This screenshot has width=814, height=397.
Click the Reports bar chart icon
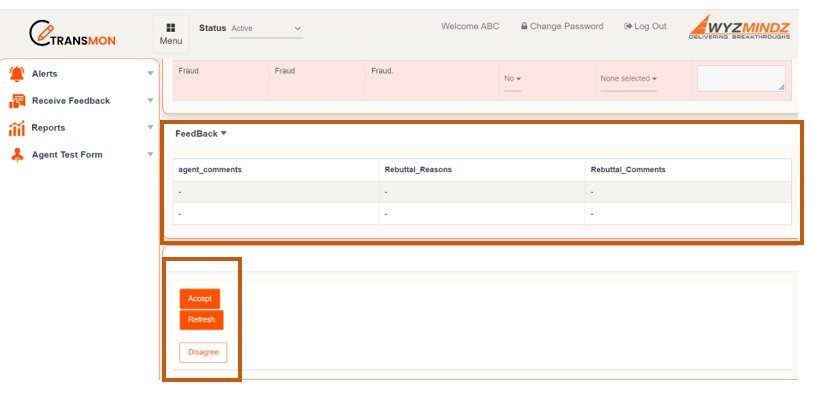pyautogui.click(x=17, y=128)
